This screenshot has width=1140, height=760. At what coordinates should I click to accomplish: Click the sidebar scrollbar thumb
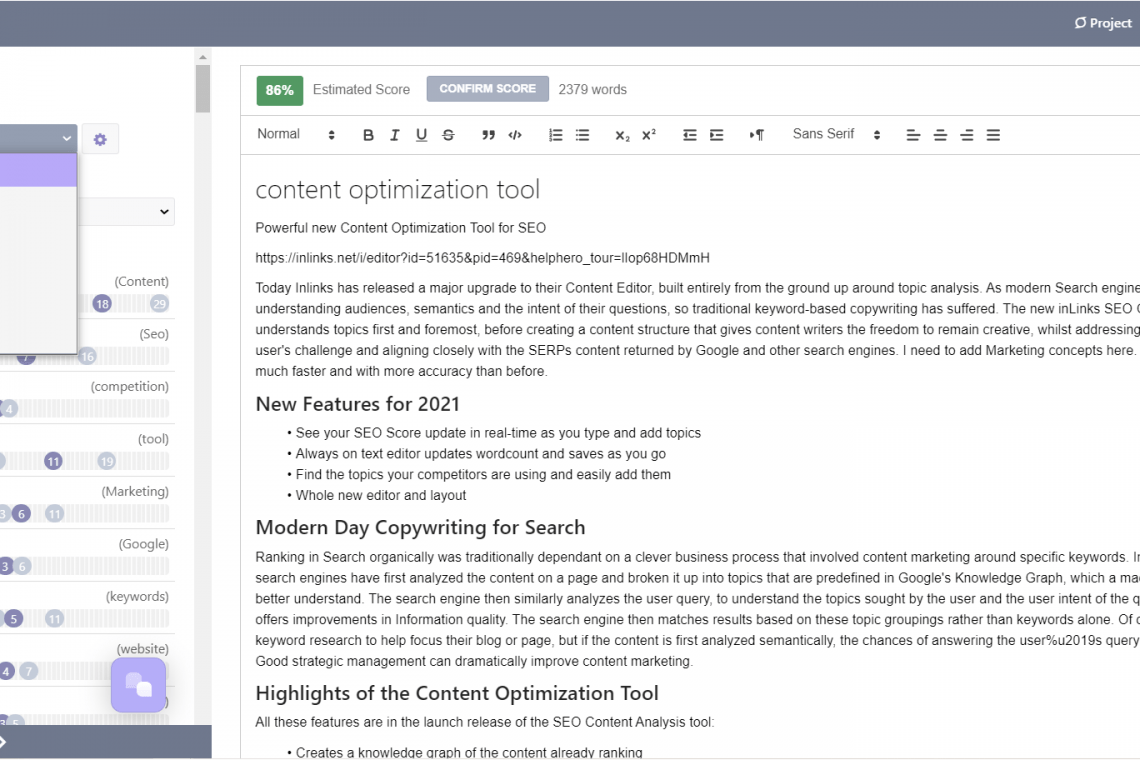click(203, 89)
